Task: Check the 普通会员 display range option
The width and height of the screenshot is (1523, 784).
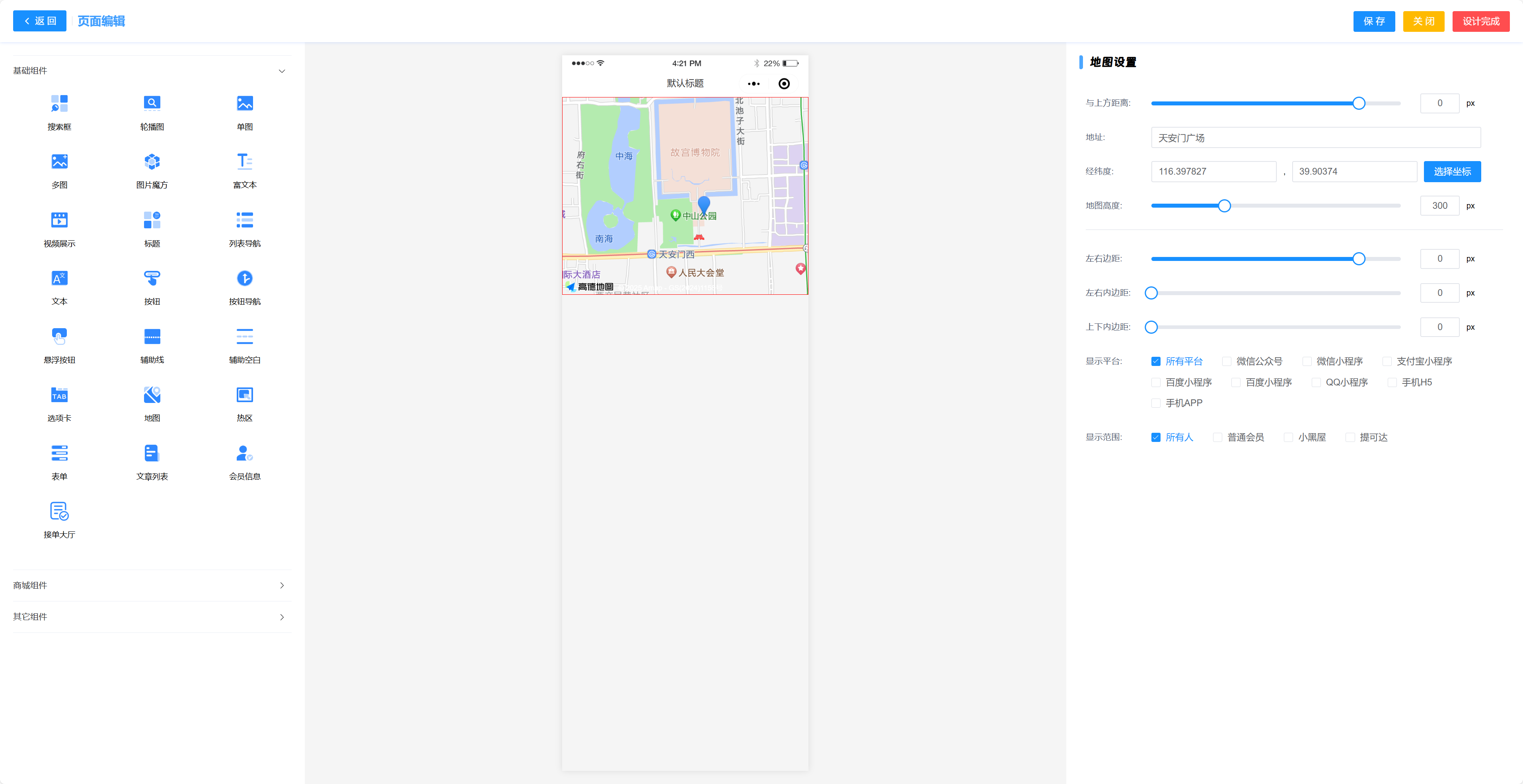Action: (1217, 438)
